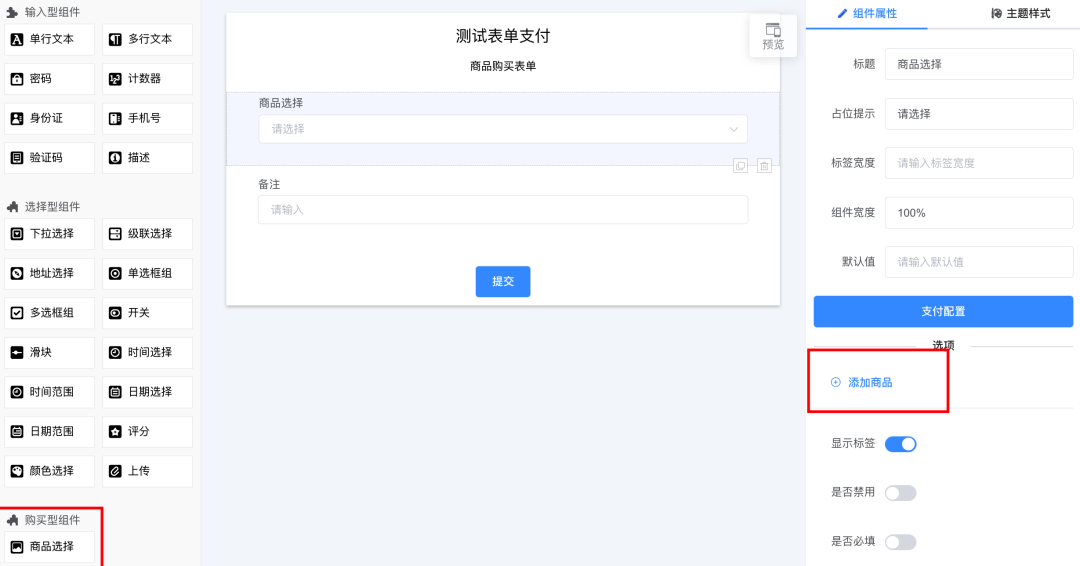Add the 评分 rating component
The width and height of the screenshot is (1080, 566).
point(147,432)
